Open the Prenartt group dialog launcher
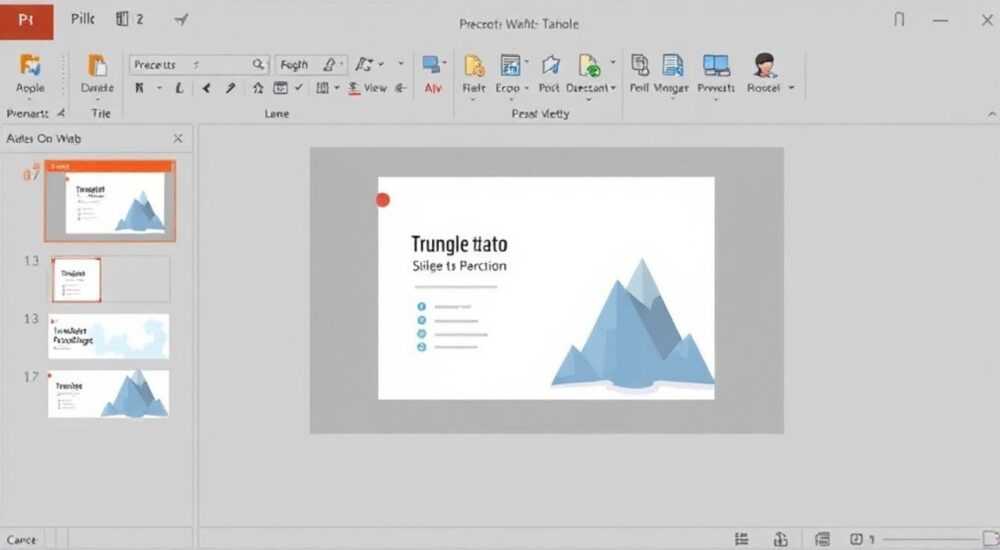 [x=61, y=114]
